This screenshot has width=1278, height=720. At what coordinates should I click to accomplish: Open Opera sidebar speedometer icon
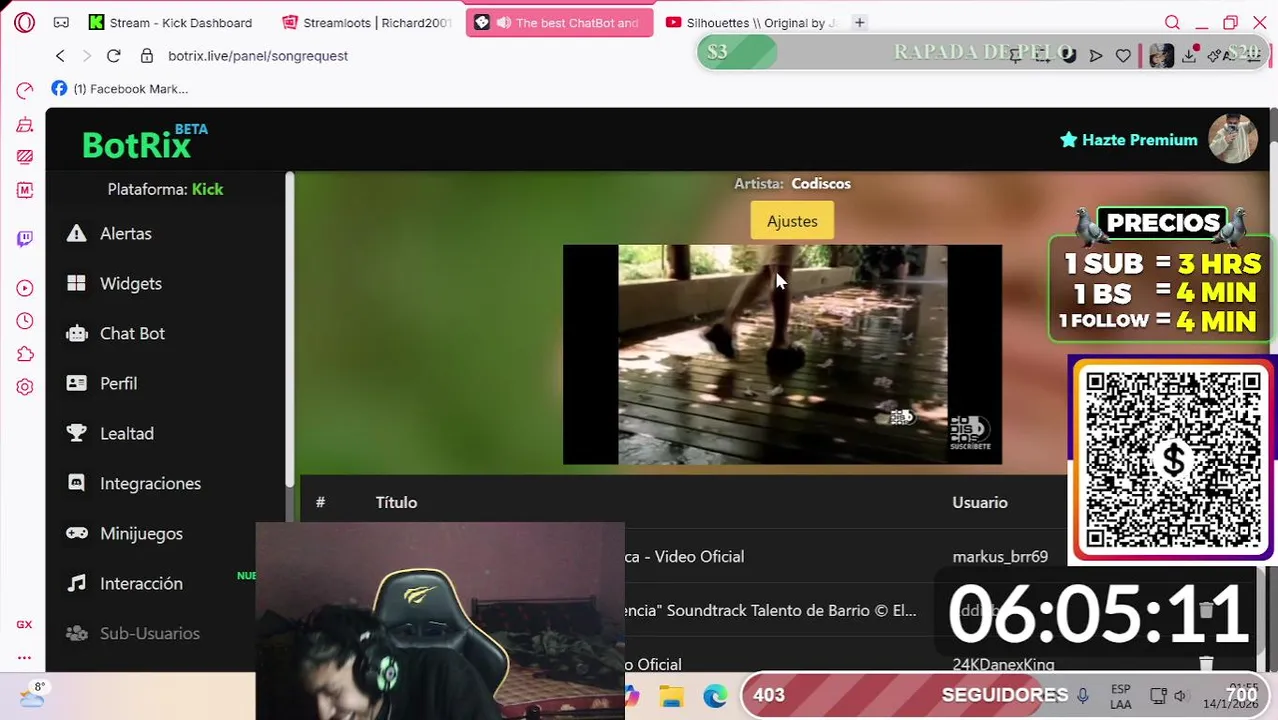pos(25,91)
